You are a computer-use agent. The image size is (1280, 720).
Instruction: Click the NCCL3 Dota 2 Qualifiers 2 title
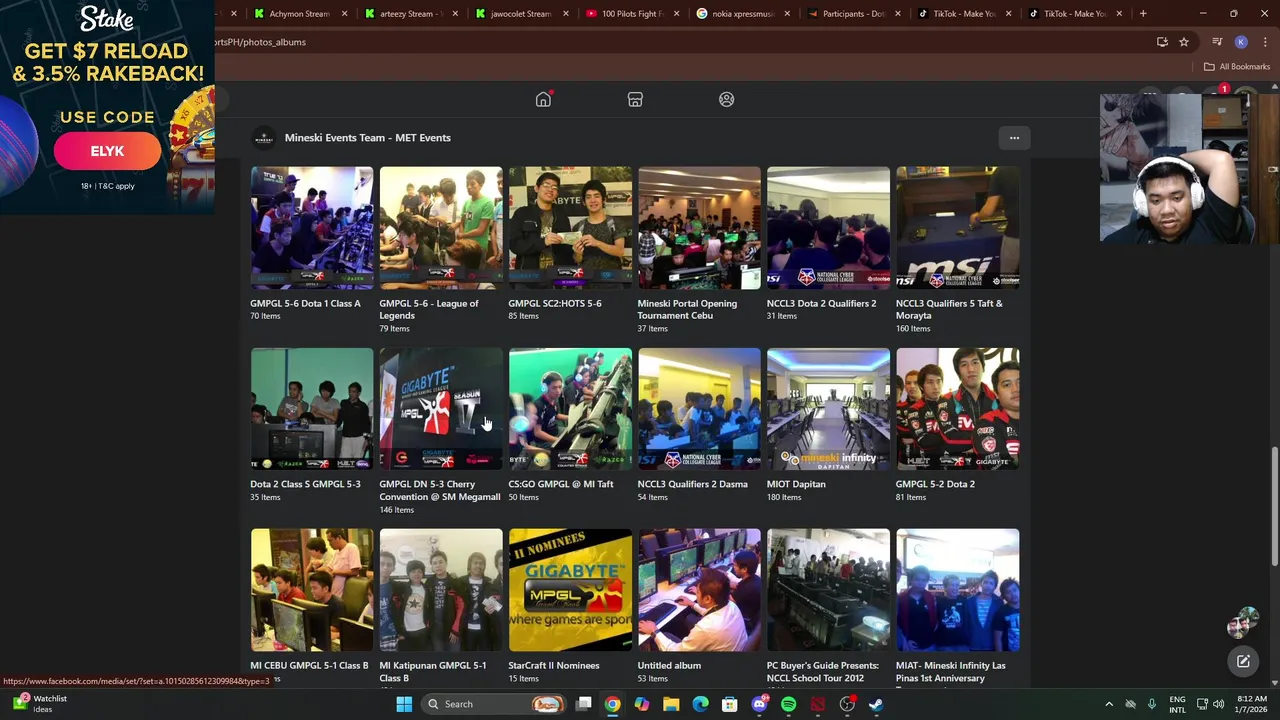tap(821, 304)
